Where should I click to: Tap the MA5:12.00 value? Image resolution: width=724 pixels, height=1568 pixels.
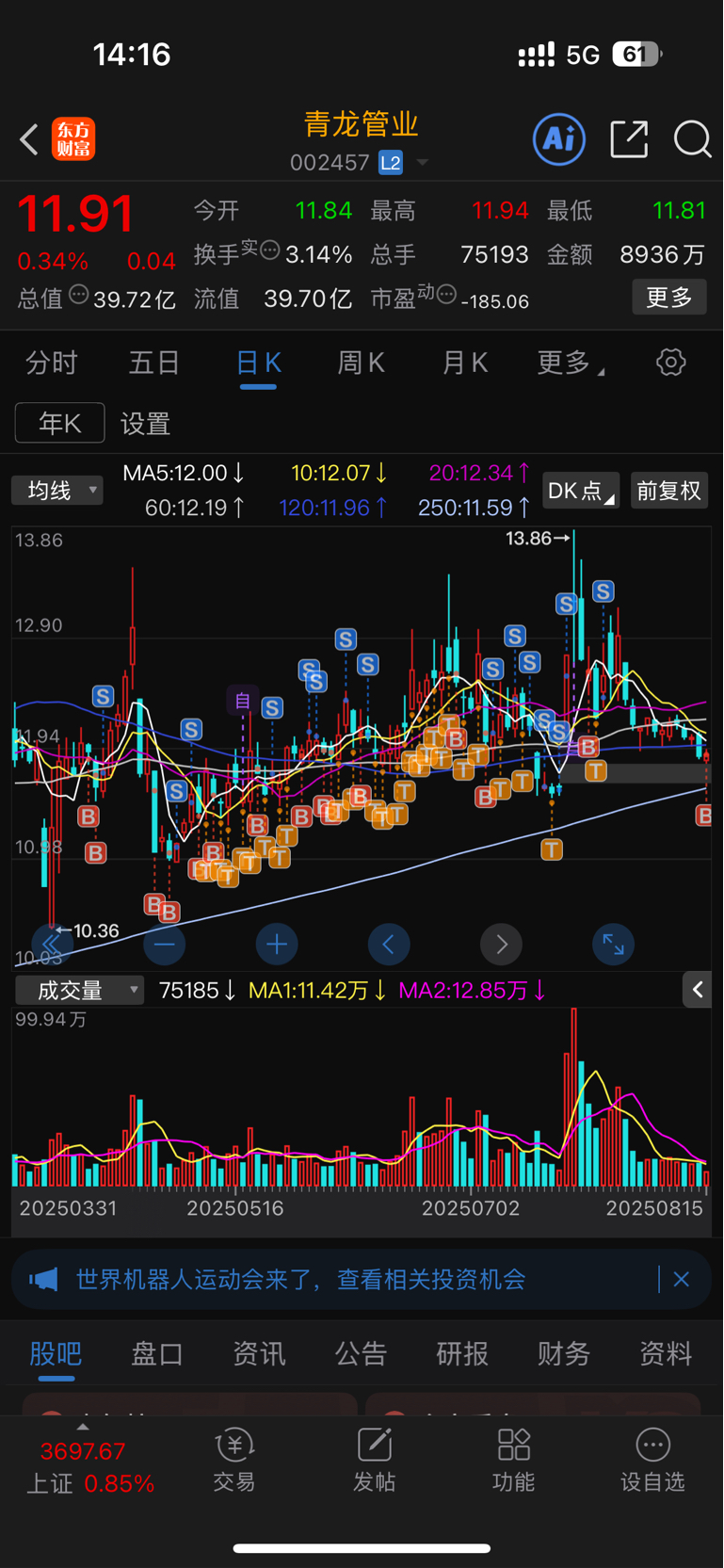coord(185,473)
